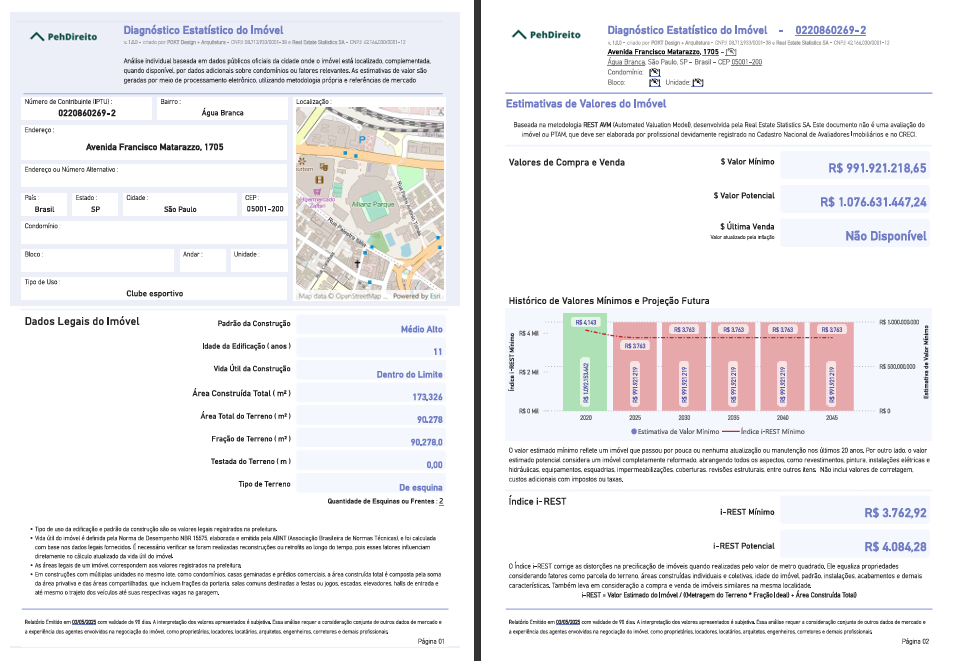Click the CEP 05001-200 link on right page
Screen dimensions: 957x661
point(746,62)
